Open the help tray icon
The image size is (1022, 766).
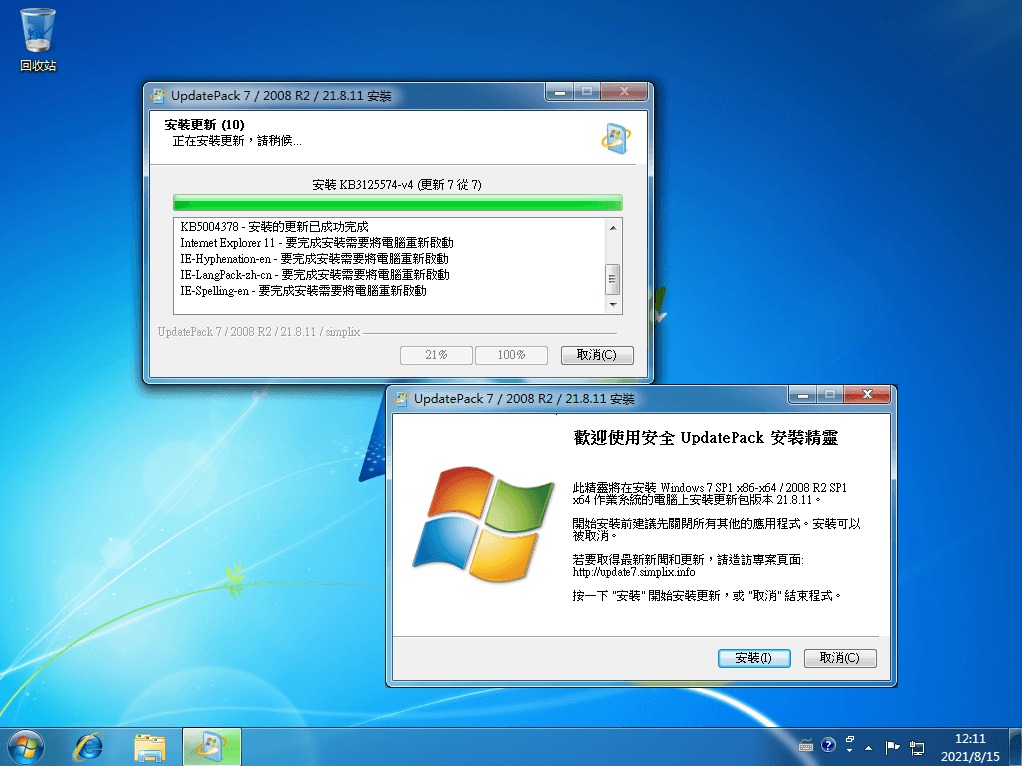(828, 745)
